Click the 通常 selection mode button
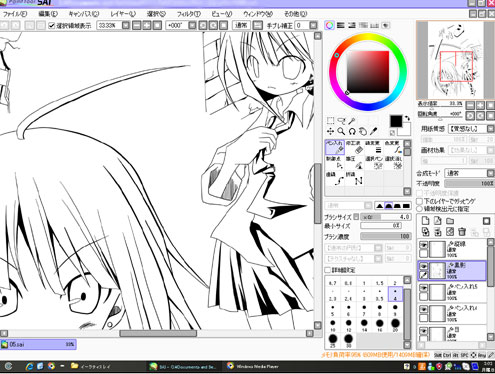Screen dimensions: 495x374 [241, 25]
